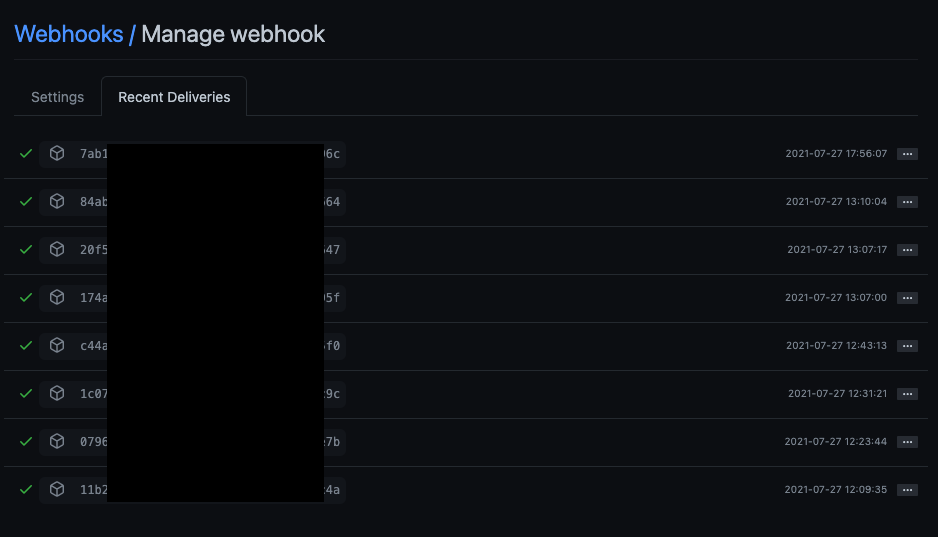
Task: Expand the 12:43:13 delivery ellipsis button
Action: click(x=907, y=346)
